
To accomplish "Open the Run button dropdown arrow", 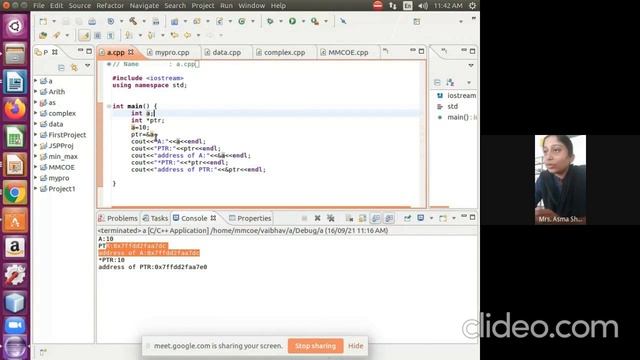I will 303,21.
